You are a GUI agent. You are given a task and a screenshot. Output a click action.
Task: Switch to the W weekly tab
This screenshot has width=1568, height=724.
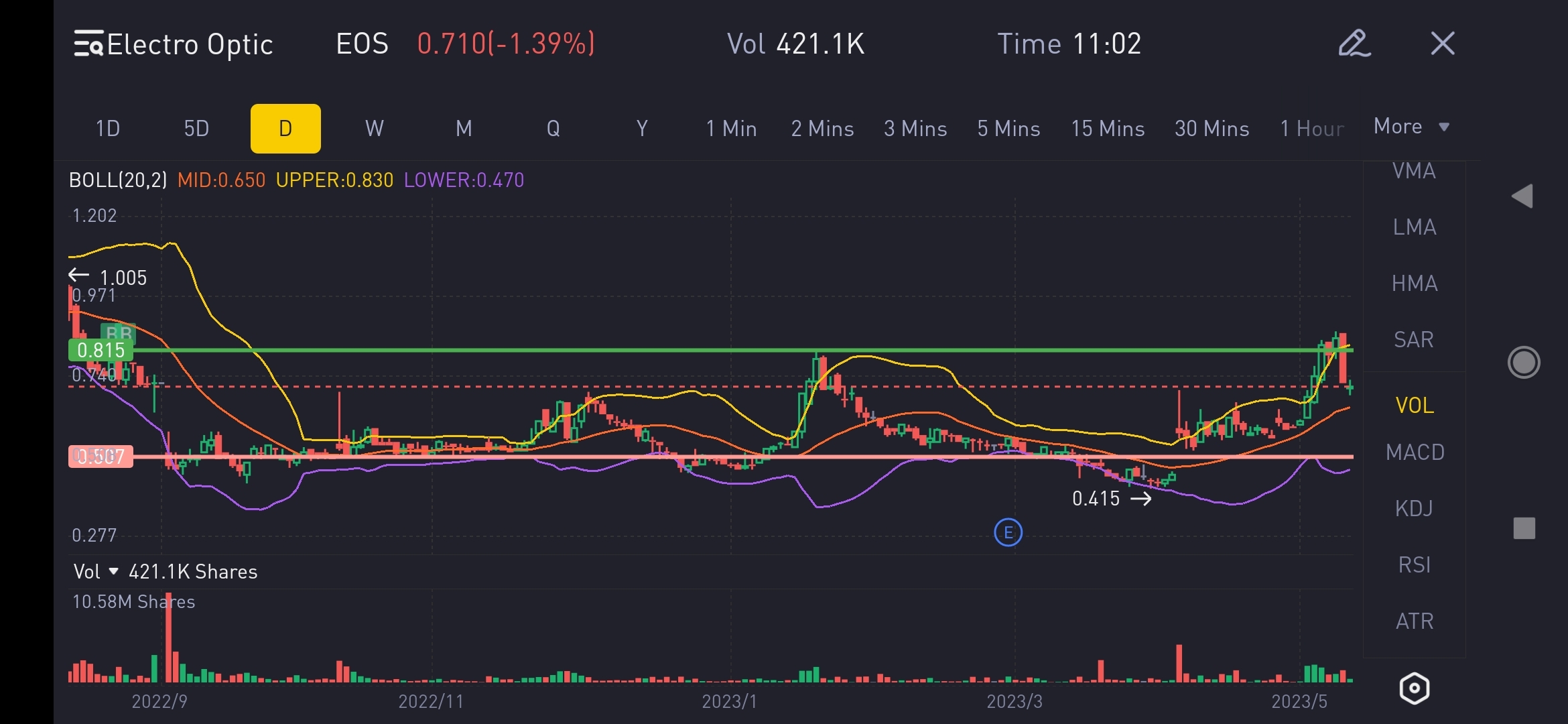[374, 129]
